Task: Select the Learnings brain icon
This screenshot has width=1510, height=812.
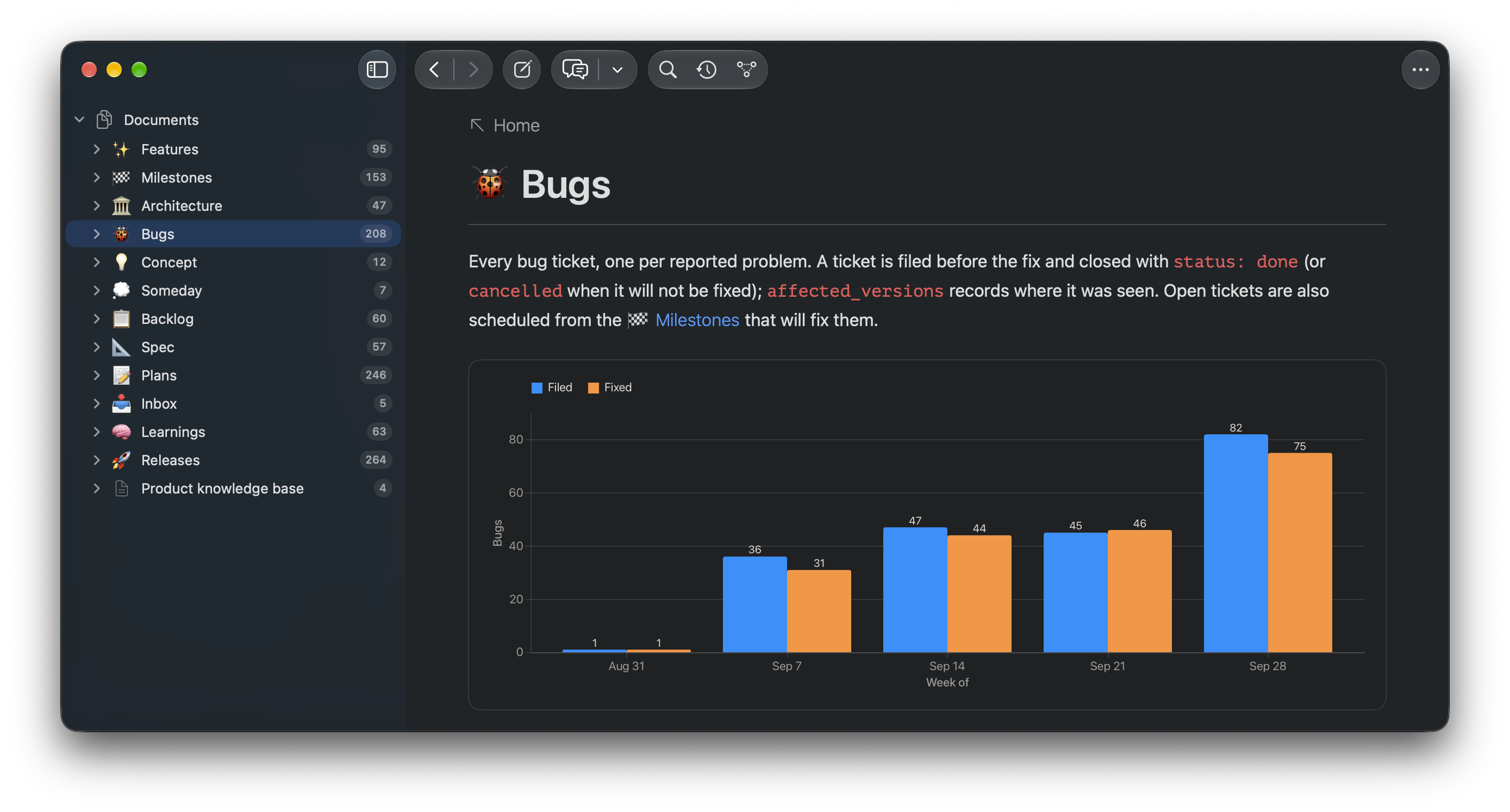Action: [121, 432]
